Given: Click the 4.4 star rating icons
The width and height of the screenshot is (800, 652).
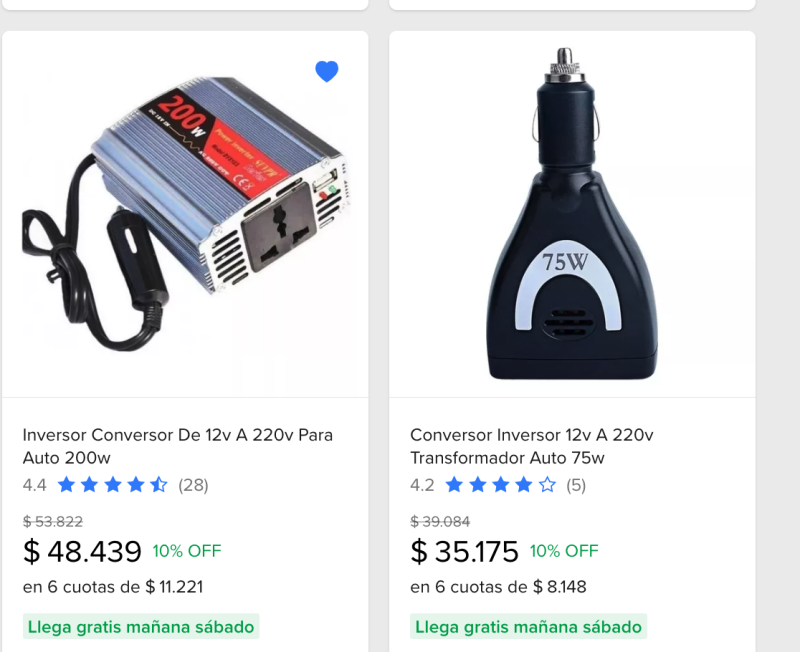Looking at the screenshot, I should coord(112,485).
